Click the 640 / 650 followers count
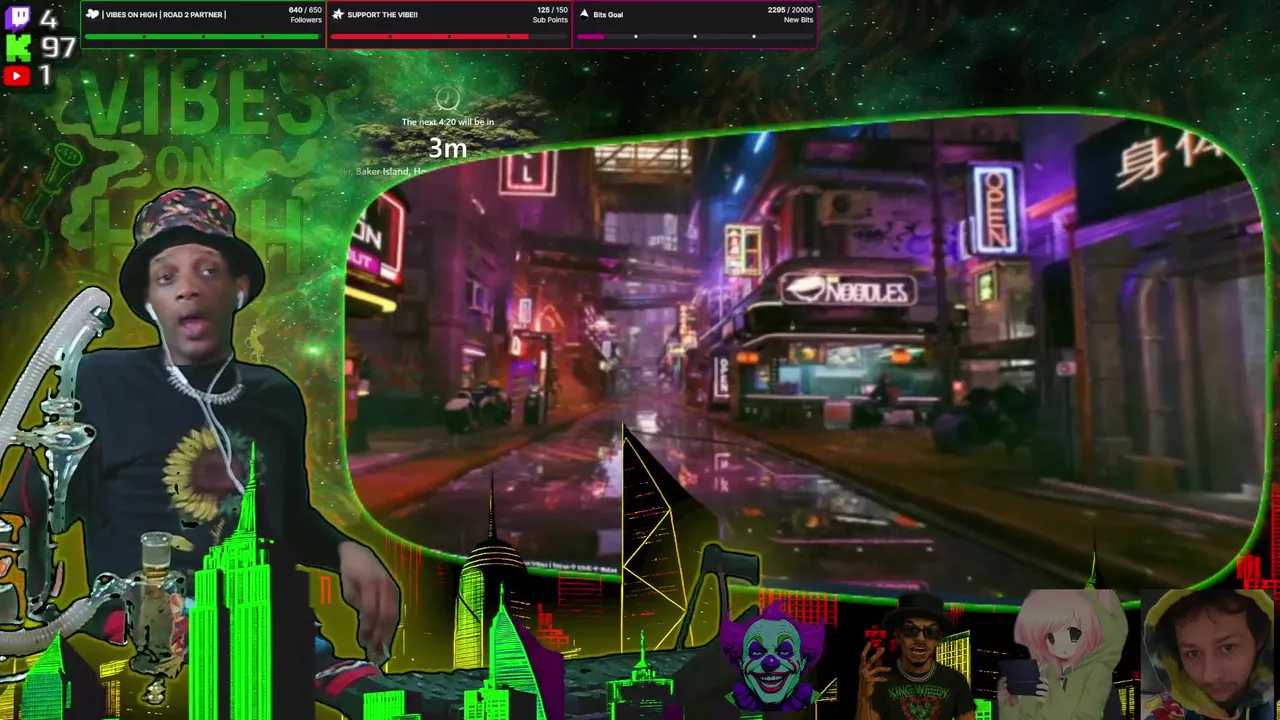 tap(305, 10)
